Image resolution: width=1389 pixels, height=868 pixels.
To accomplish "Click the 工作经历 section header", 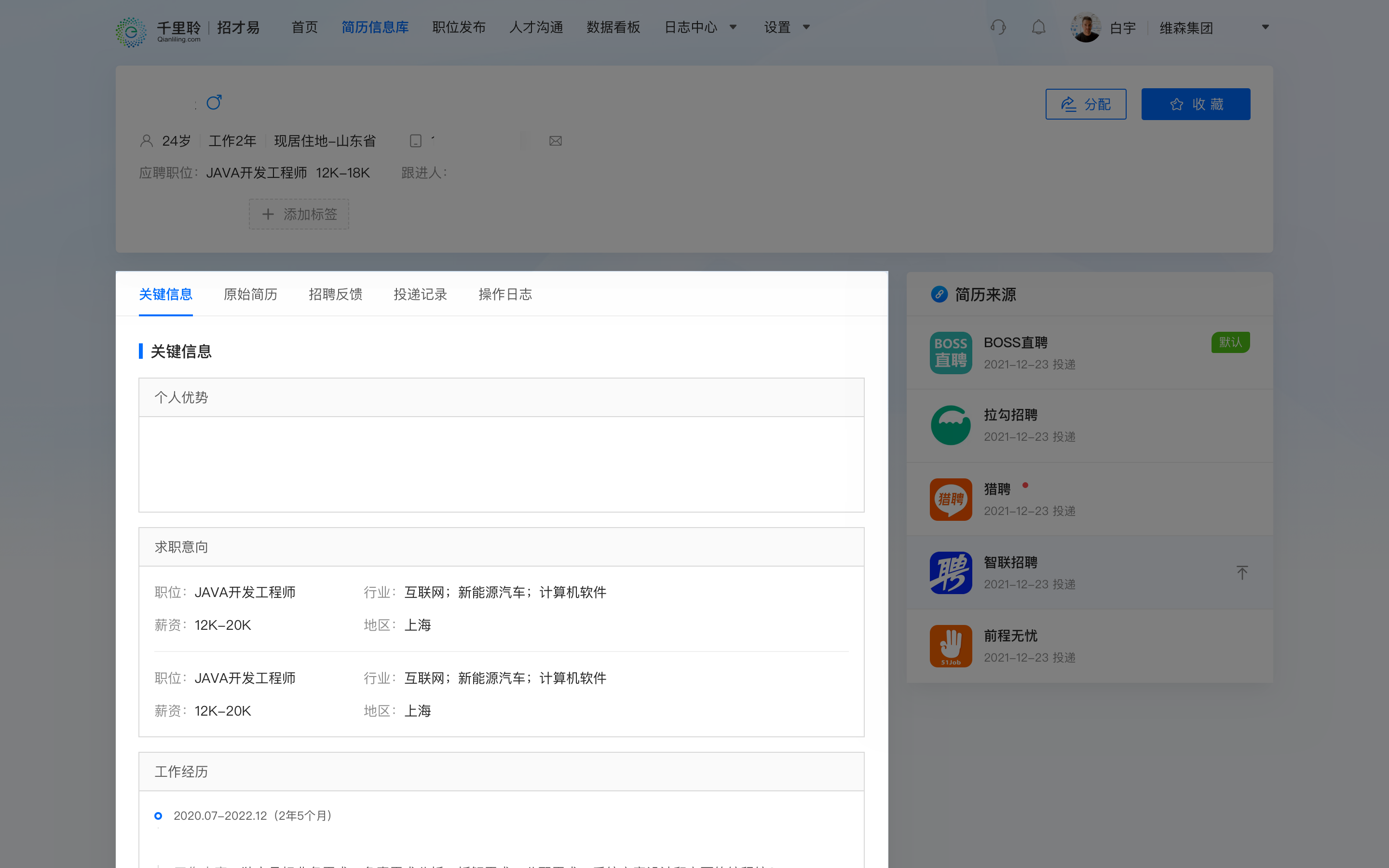I will pyautogui.click(x=501, y=772).
